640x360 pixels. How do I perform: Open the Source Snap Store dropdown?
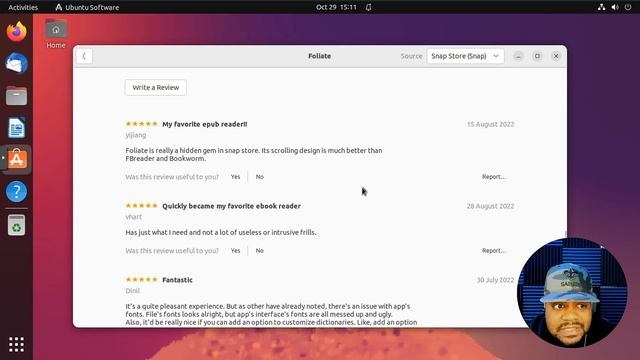point(465,56)
